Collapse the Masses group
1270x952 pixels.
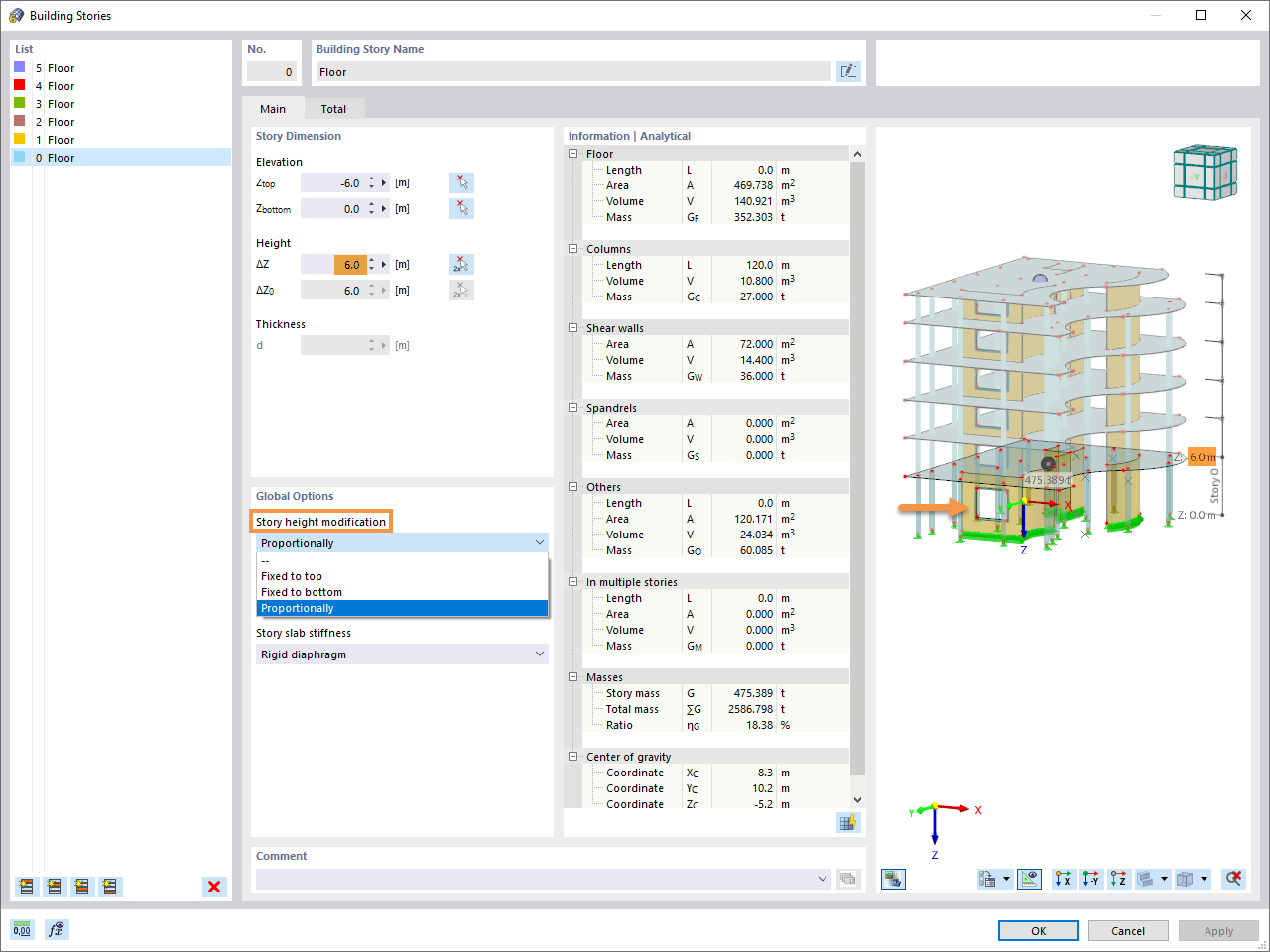click(x=572, y=677)
